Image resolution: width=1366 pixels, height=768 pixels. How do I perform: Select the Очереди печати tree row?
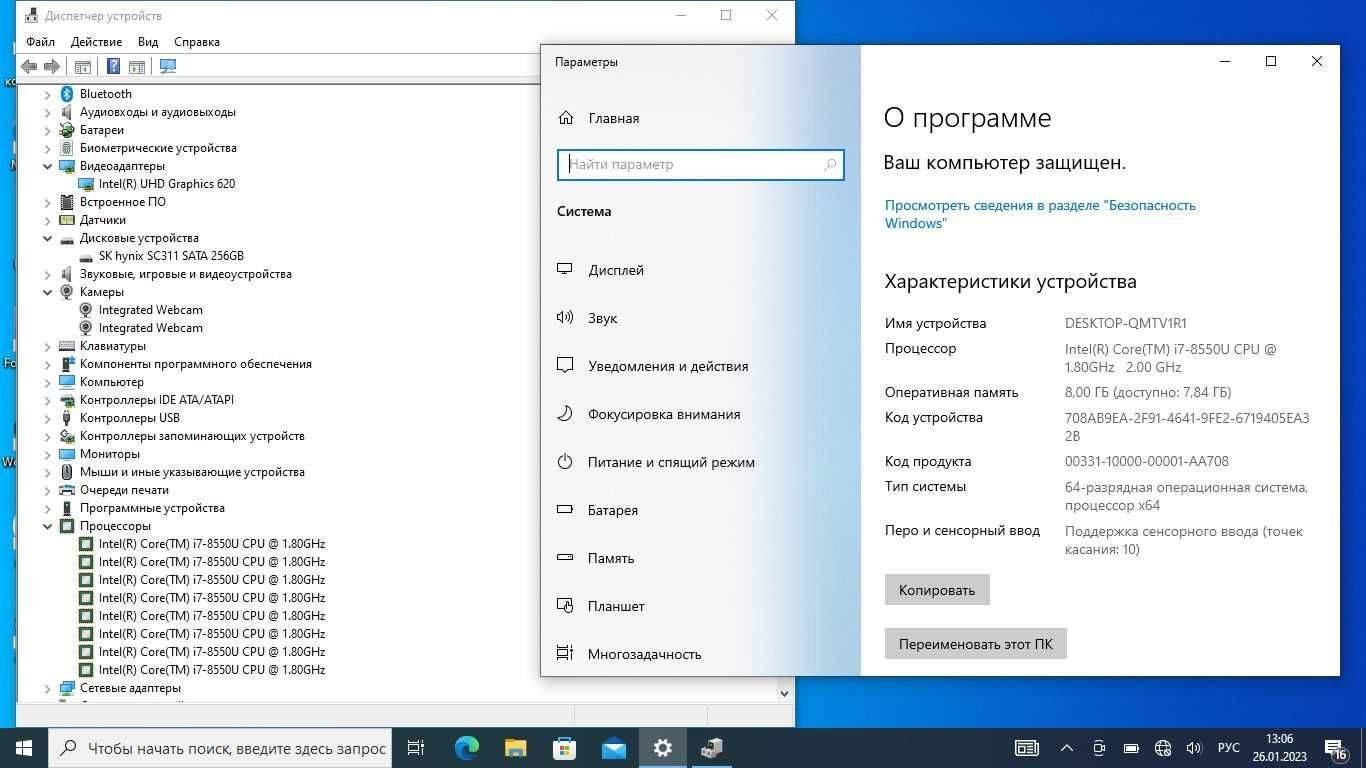pyautogui.click(x=124, y=490)
